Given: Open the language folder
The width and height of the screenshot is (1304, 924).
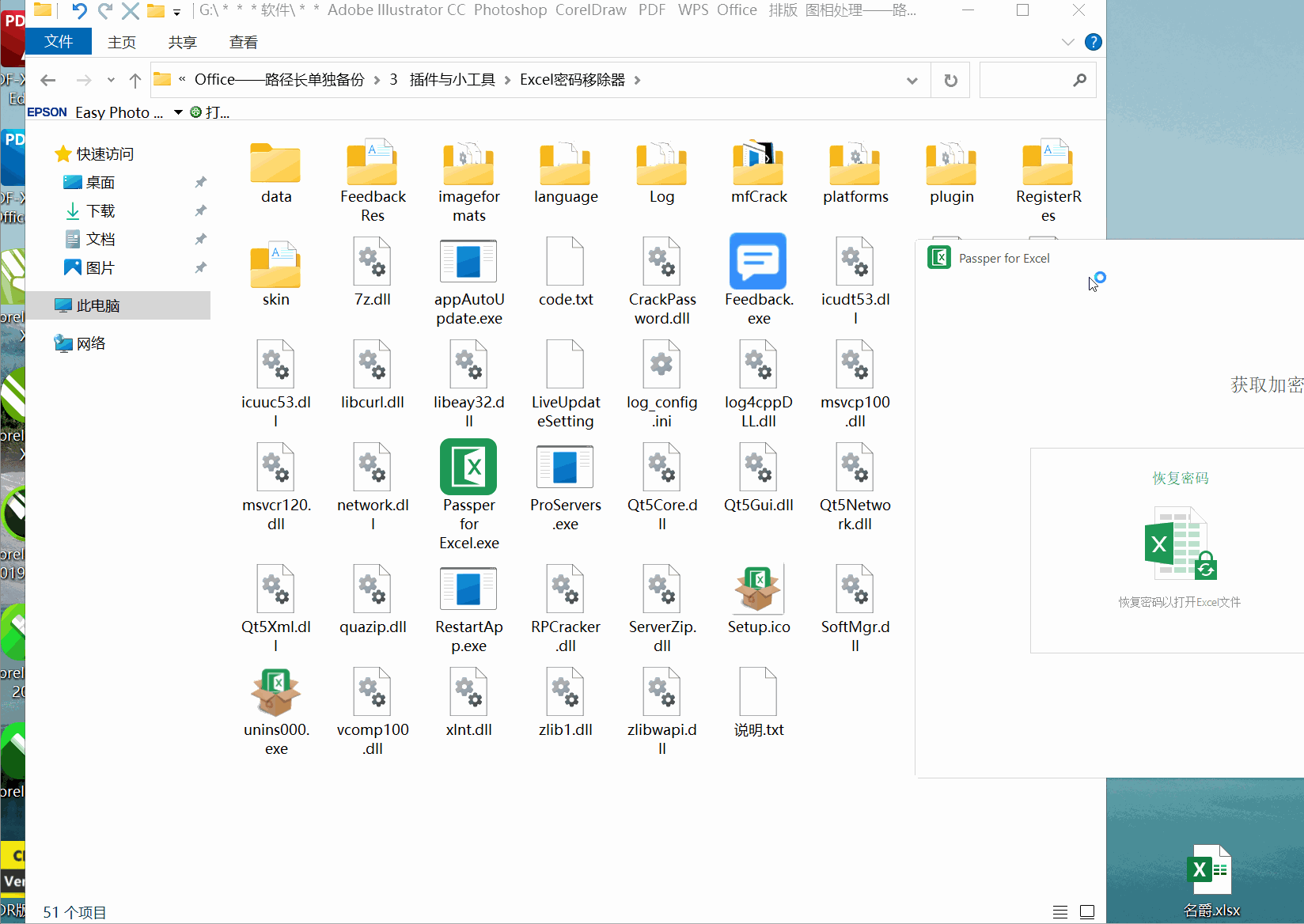Looking at the screenshot, I should tap(566, 172).
